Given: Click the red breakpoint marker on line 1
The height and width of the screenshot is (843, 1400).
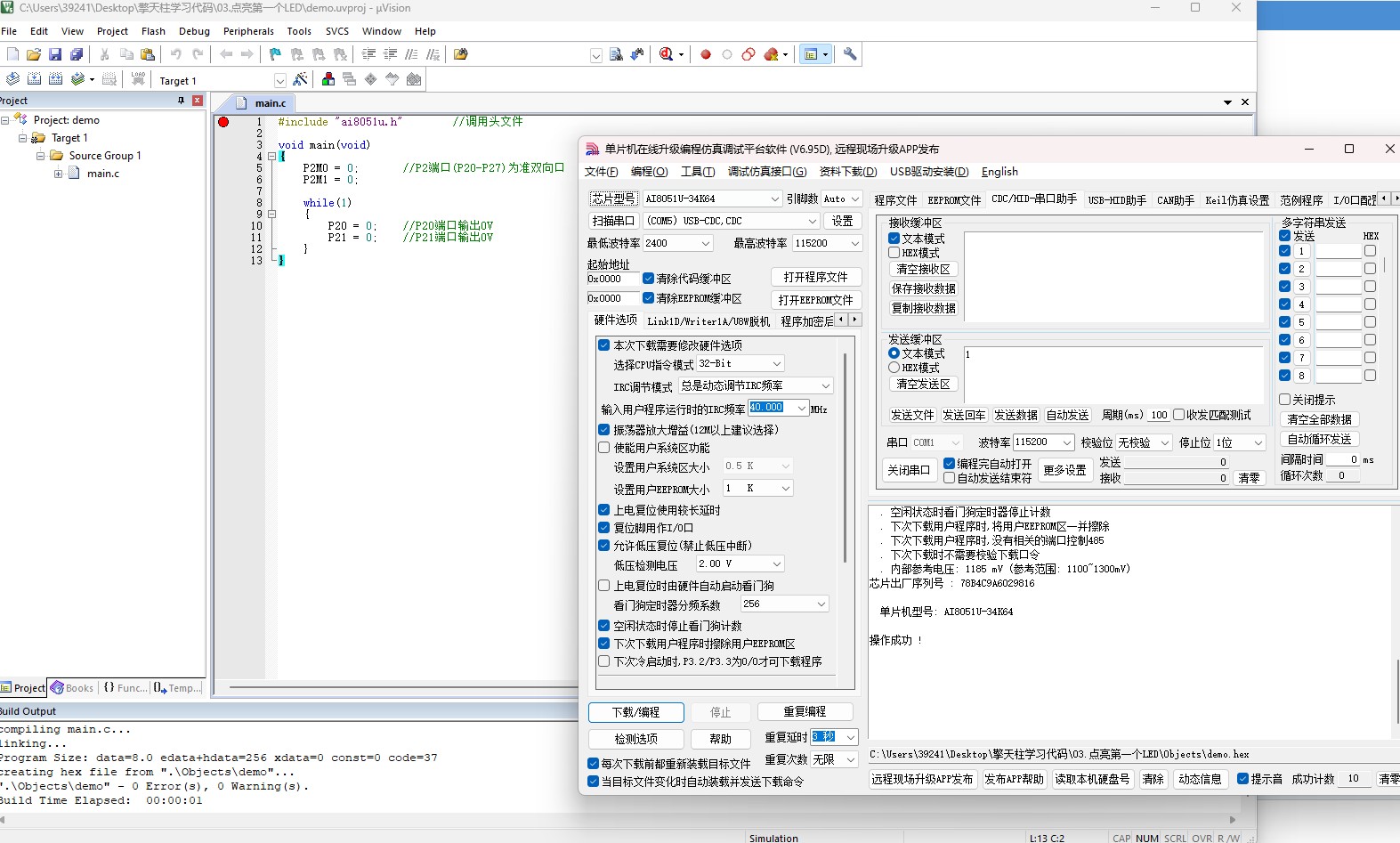Looking at the screenshot, I should pyautogui.click(x=223, y=122).
